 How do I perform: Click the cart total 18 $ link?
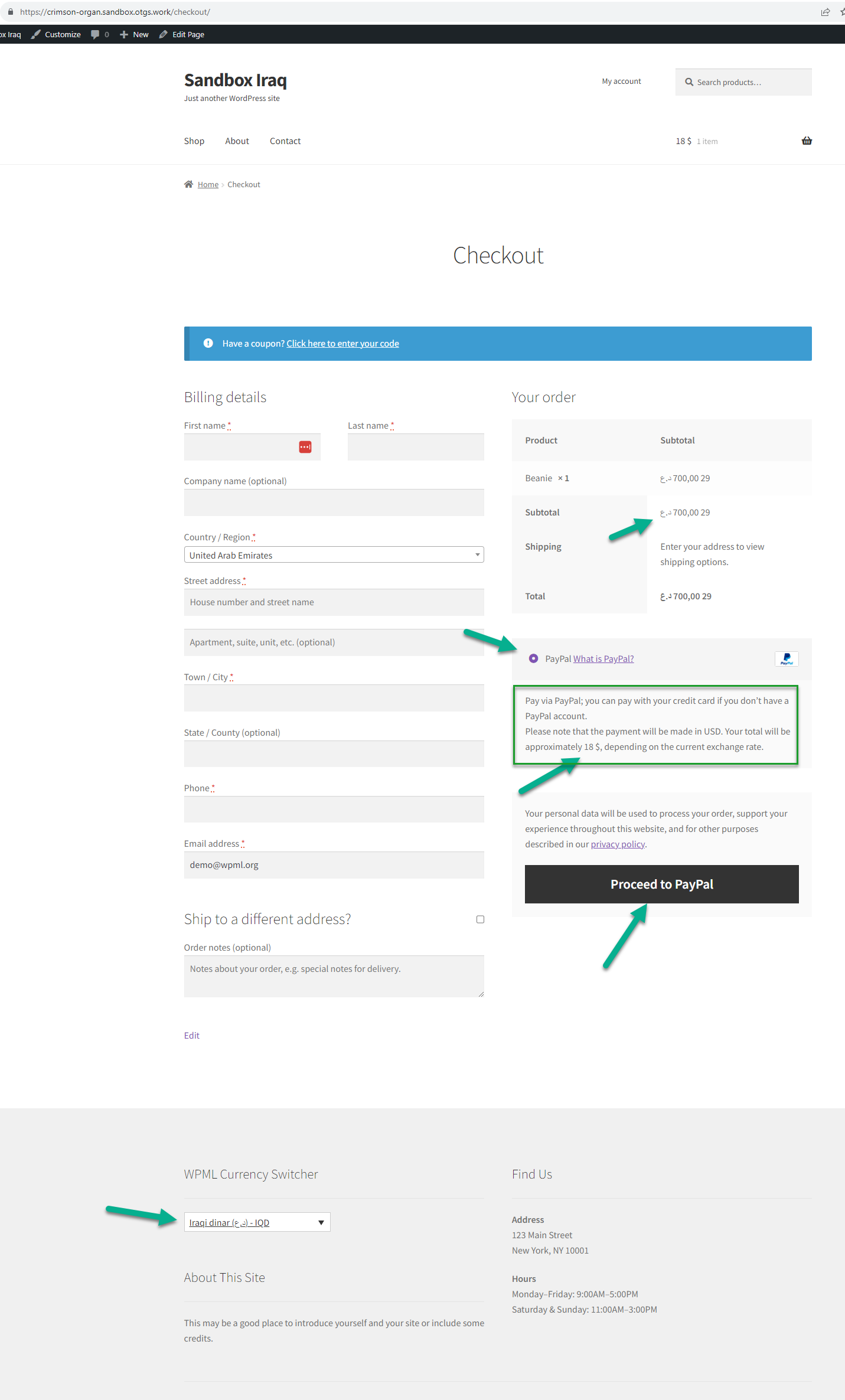684,141
